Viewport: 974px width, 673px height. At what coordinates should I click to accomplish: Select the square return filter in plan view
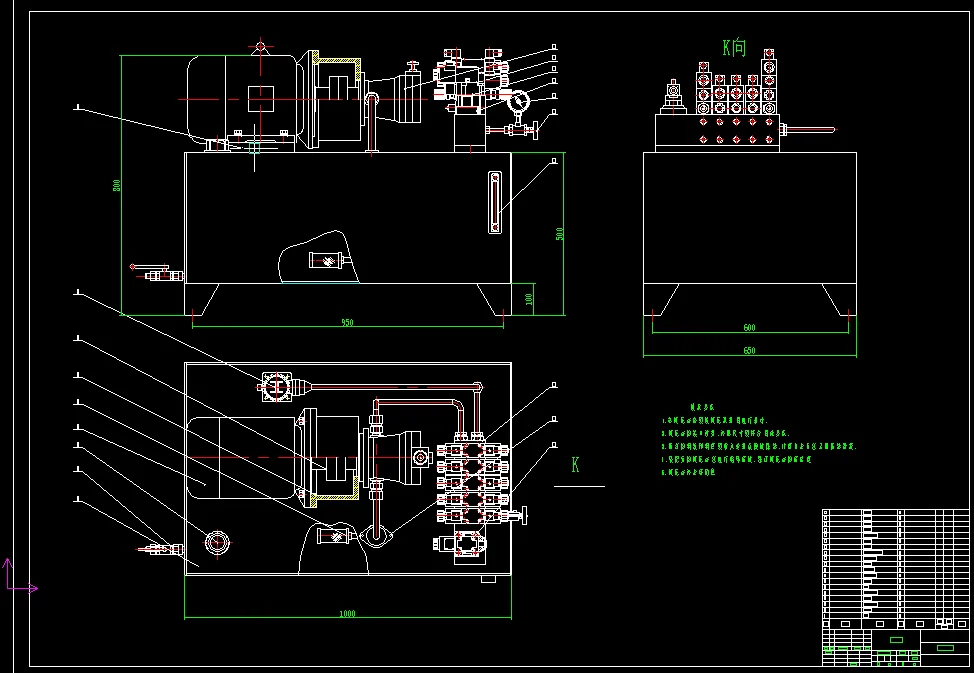276,387
